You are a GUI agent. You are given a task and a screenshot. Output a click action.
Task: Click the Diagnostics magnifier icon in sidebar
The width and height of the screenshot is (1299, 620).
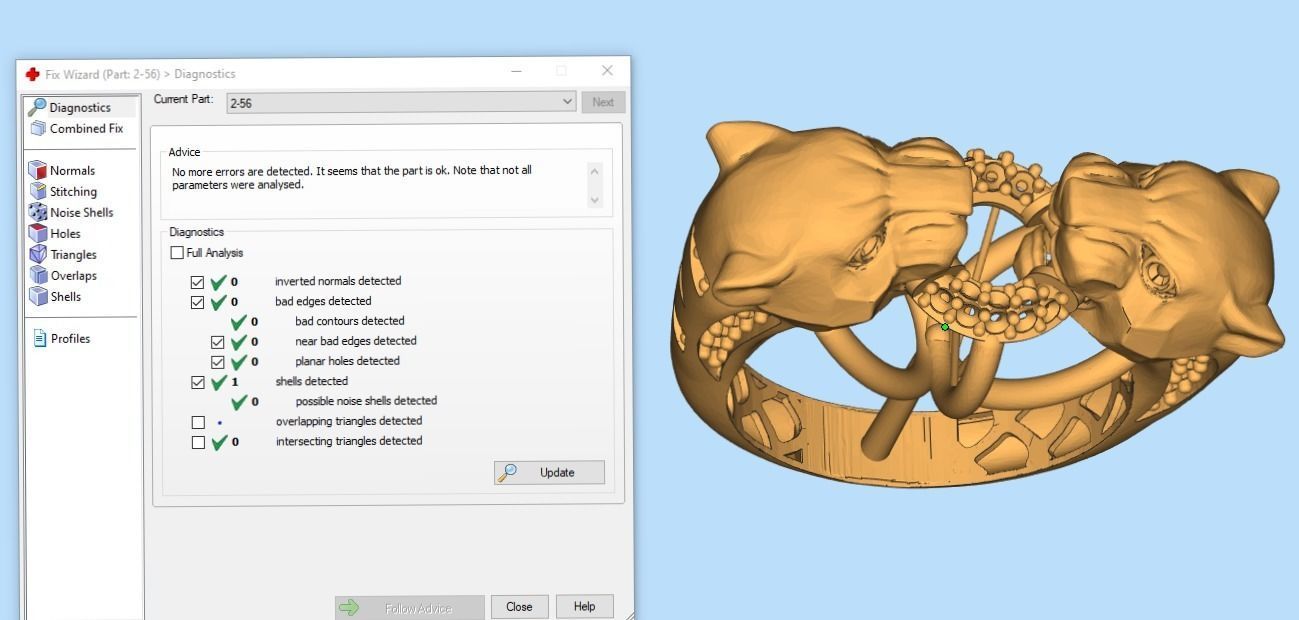[37, 106]
